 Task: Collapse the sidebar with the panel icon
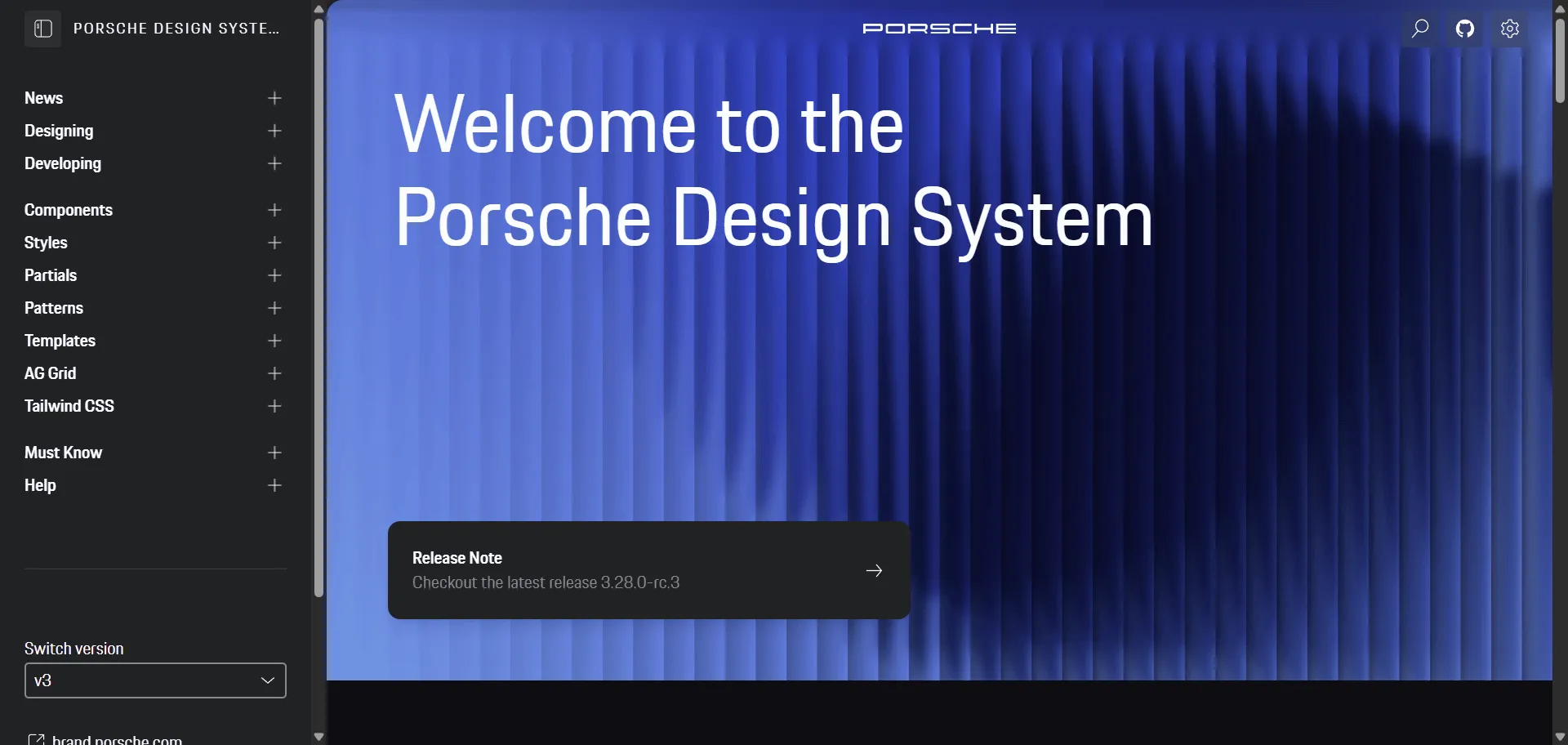43,29
